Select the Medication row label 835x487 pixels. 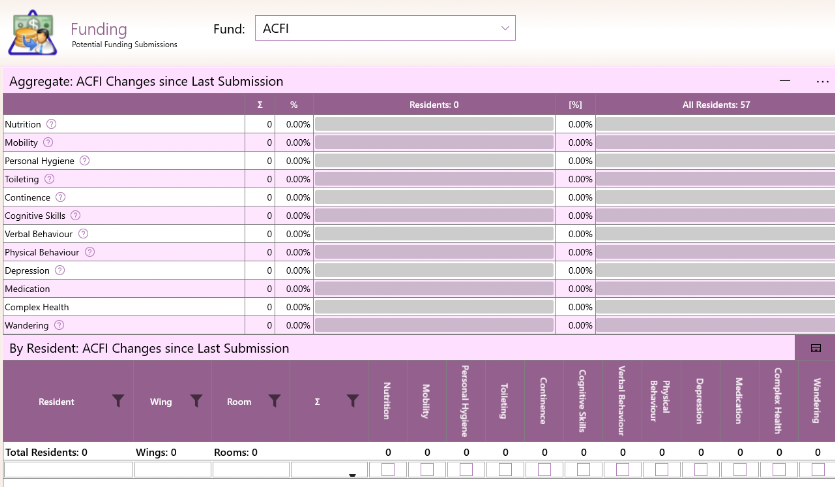pos(27,288)
